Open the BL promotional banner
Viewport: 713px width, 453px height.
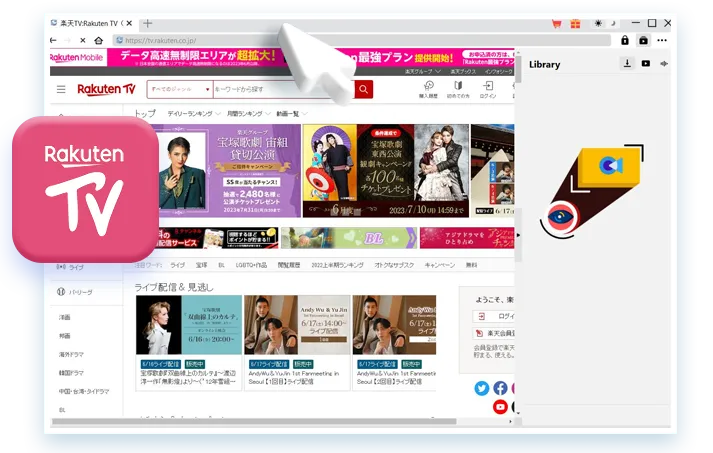pyautogui.click(x=349, y=238)
